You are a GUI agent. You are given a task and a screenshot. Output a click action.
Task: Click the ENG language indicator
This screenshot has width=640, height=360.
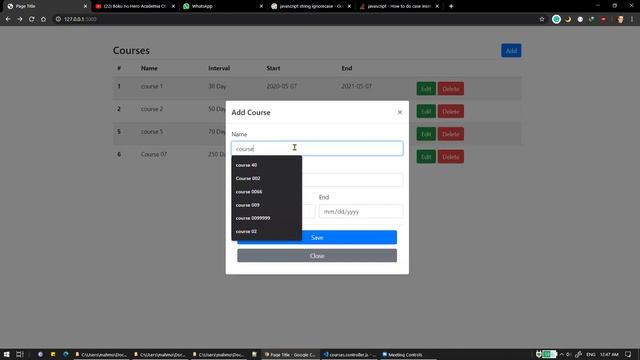pyautogui.click(x=591, y=354)
